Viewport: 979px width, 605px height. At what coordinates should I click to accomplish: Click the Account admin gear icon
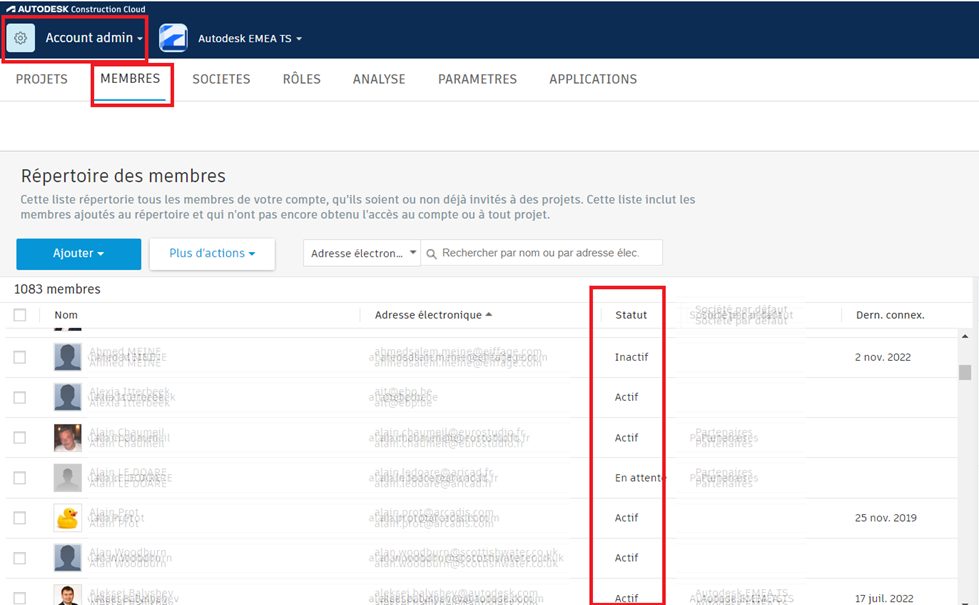[x=21, y=38]
